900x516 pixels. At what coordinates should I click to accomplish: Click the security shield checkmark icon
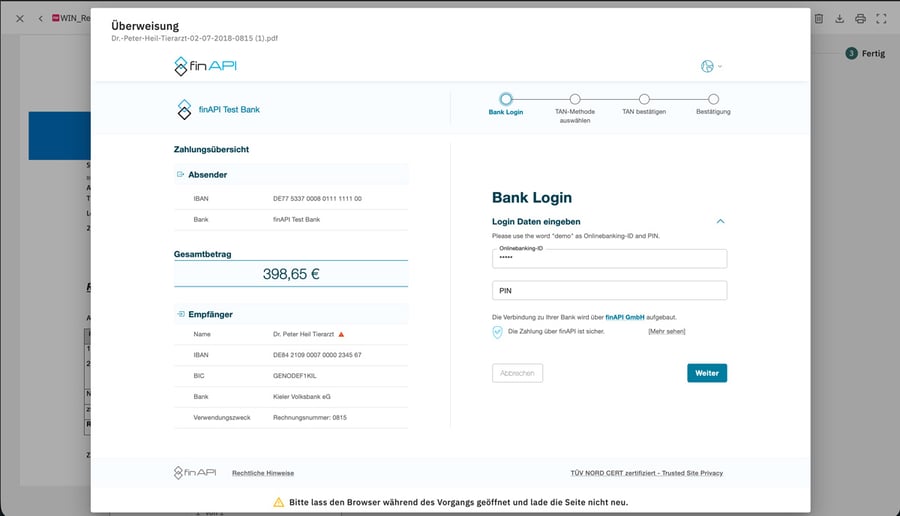tap(497, 332)
